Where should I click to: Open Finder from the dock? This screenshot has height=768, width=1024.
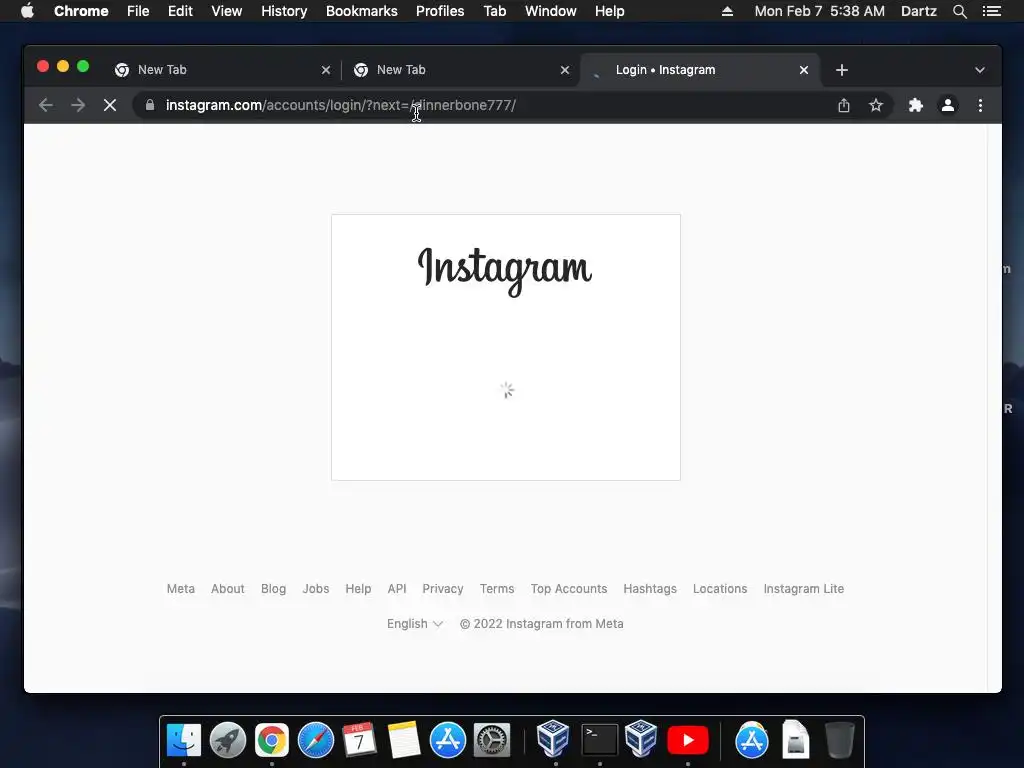(x=184, y=740)
